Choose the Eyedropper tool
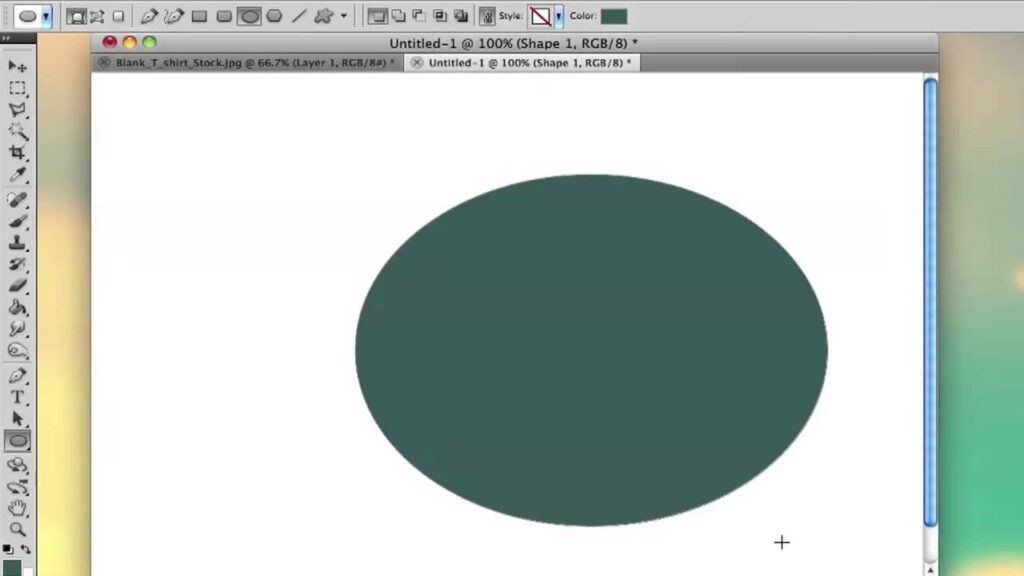This screenshot has width=1024, height=576. click(17, 175)
